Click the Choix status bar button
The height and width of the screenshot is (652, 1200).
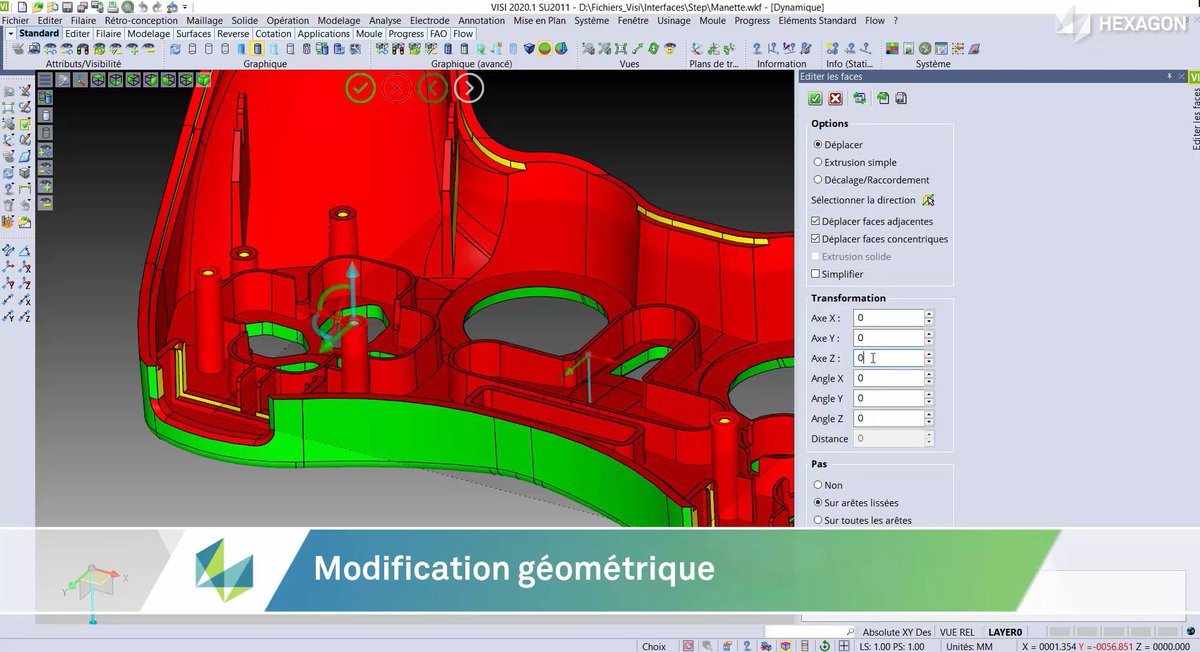click(x=654, y=646)
